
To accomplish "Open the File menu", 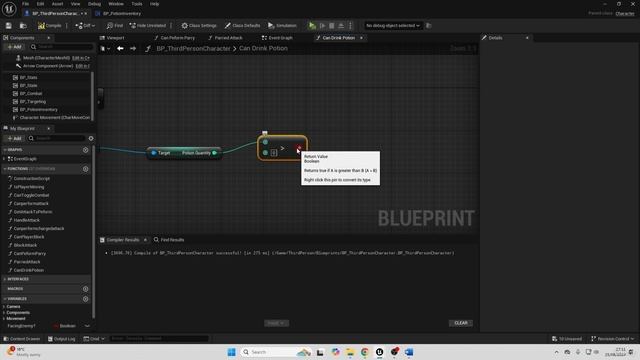I will [x=25, y=4].
